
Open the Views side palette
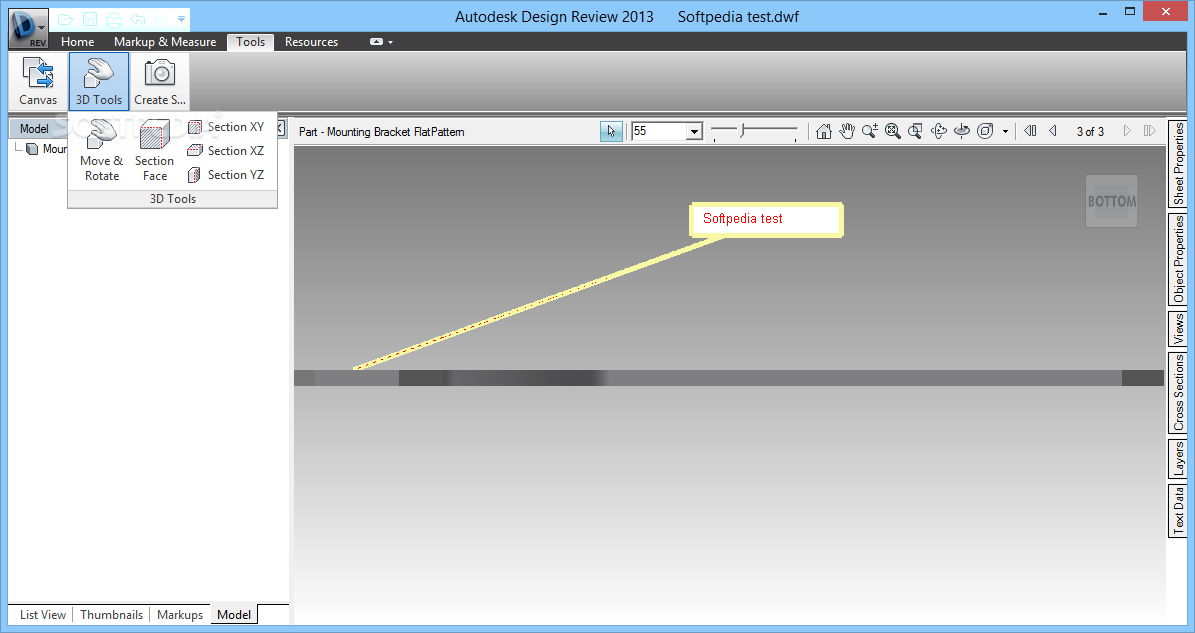point(1178,328)
